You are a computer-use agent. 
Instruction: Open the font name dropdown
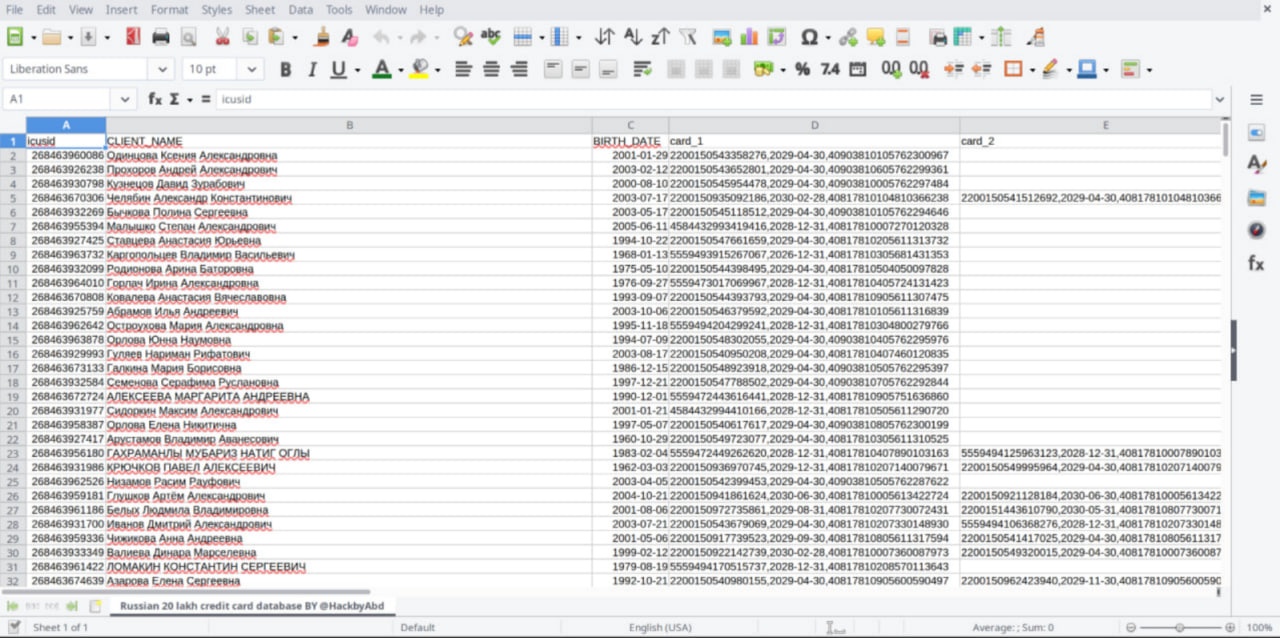pyautogui.click(x=161, y=69)
